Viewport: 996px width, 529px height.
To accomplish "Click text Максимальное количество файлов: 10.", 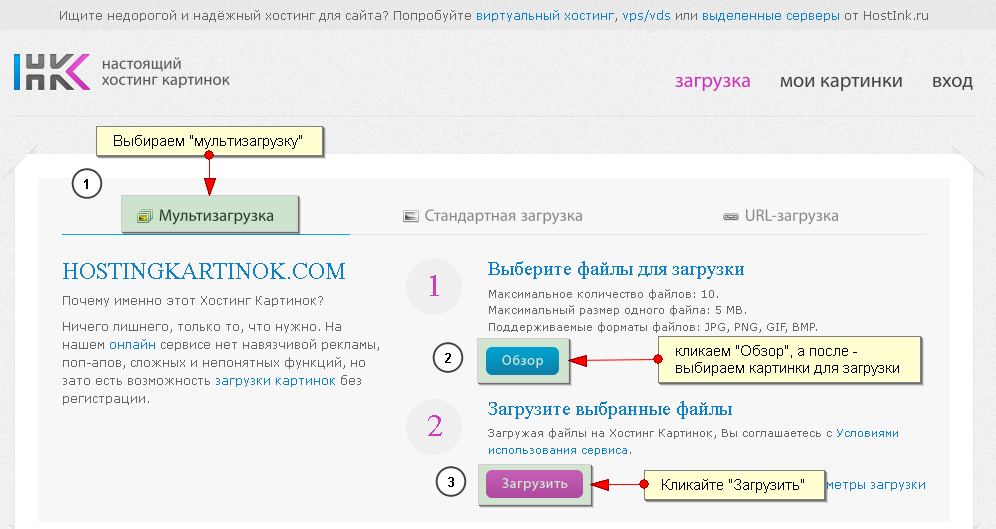I will (x=603, y=294).
